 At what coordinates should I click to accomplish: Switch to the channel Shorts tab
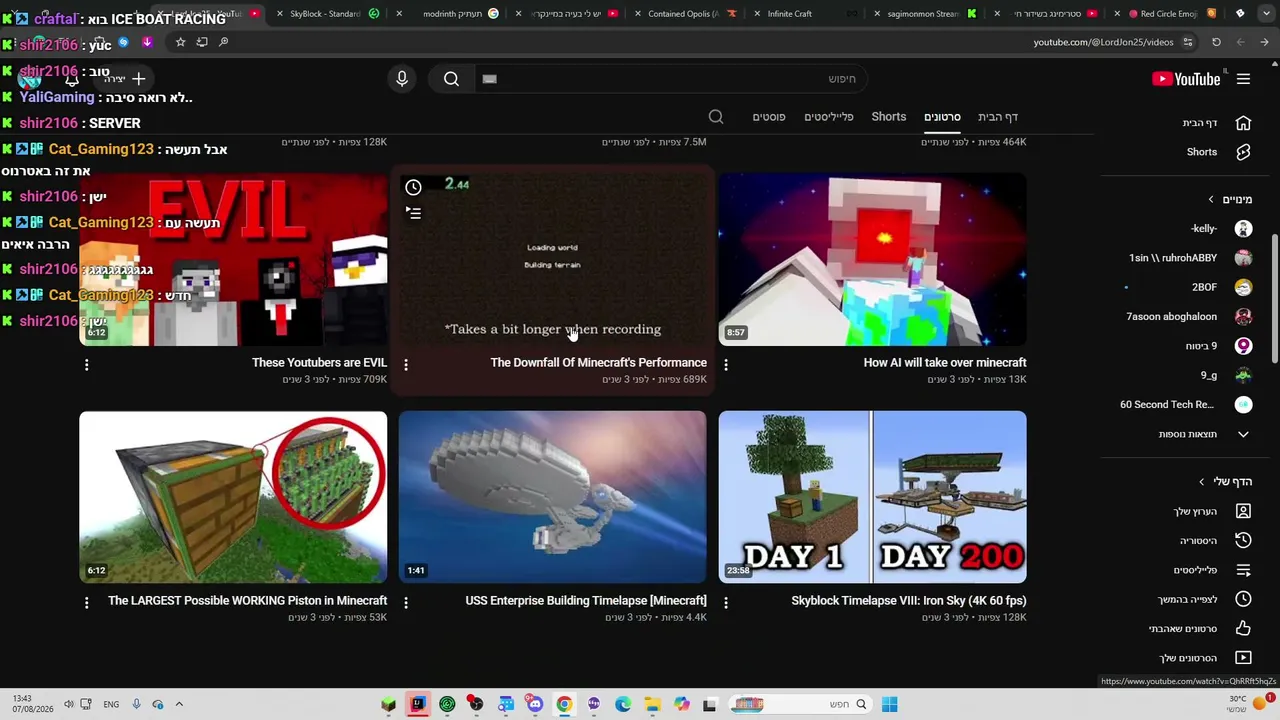point(889,117)
